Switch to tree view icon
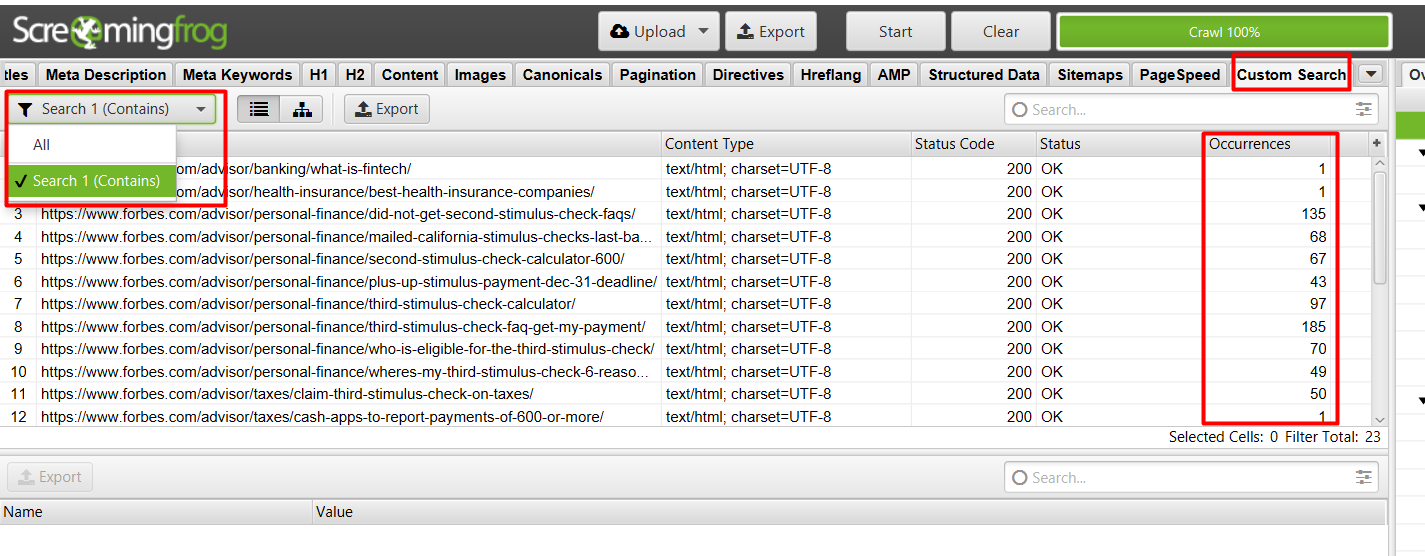This screenshot has width=1425, height=556. [301, 109]
